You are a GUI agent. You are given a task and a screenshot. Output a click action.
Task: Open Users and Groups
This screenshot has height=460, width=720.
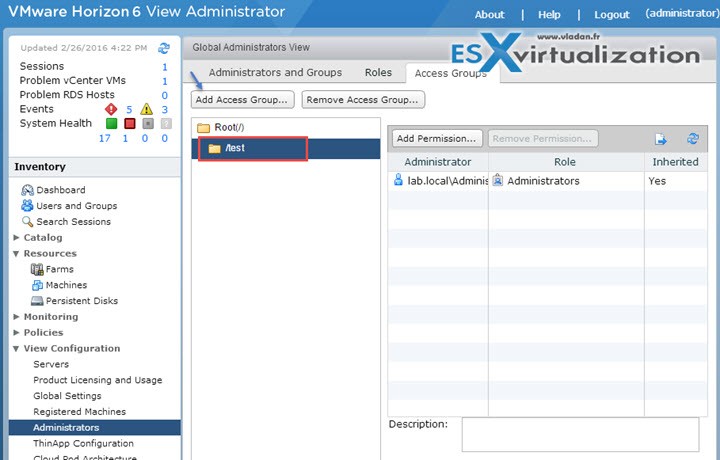(77, 206)
